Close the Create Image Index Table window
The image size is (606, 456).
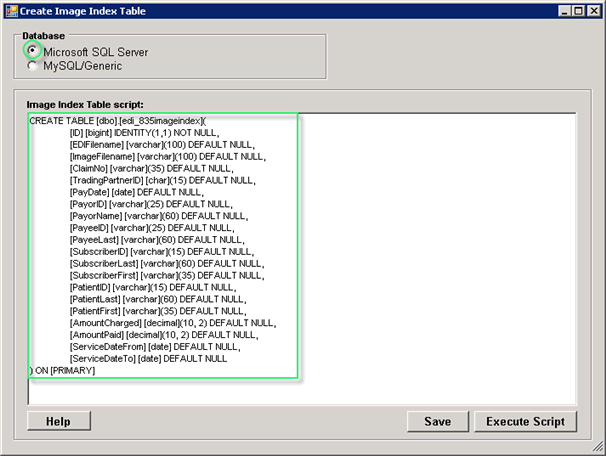[x=592, y=10]
